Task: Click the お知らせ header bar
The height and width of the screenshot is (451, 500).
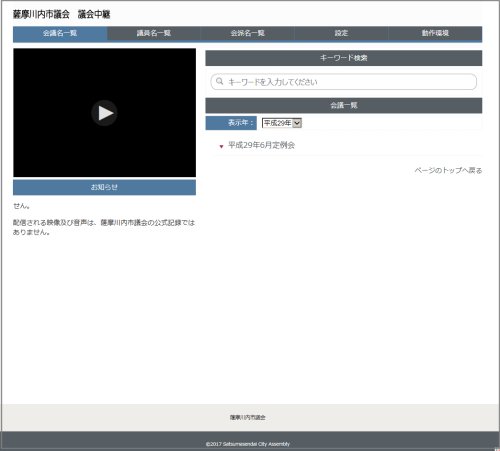Action: [x=104, y=187]
